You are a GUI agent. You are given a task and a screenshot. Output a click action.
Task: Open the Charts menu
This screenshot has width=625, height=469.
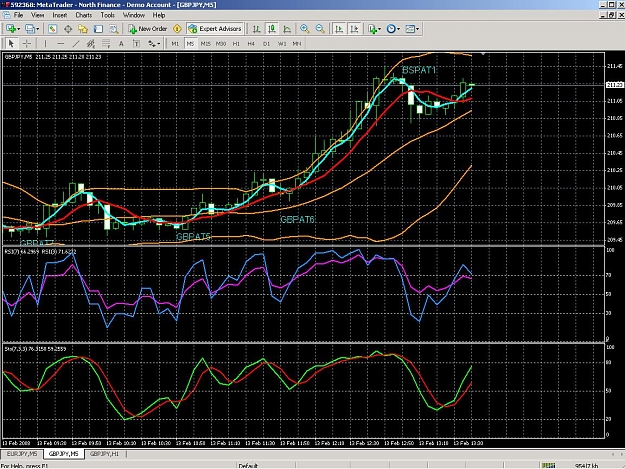[84, 15]
